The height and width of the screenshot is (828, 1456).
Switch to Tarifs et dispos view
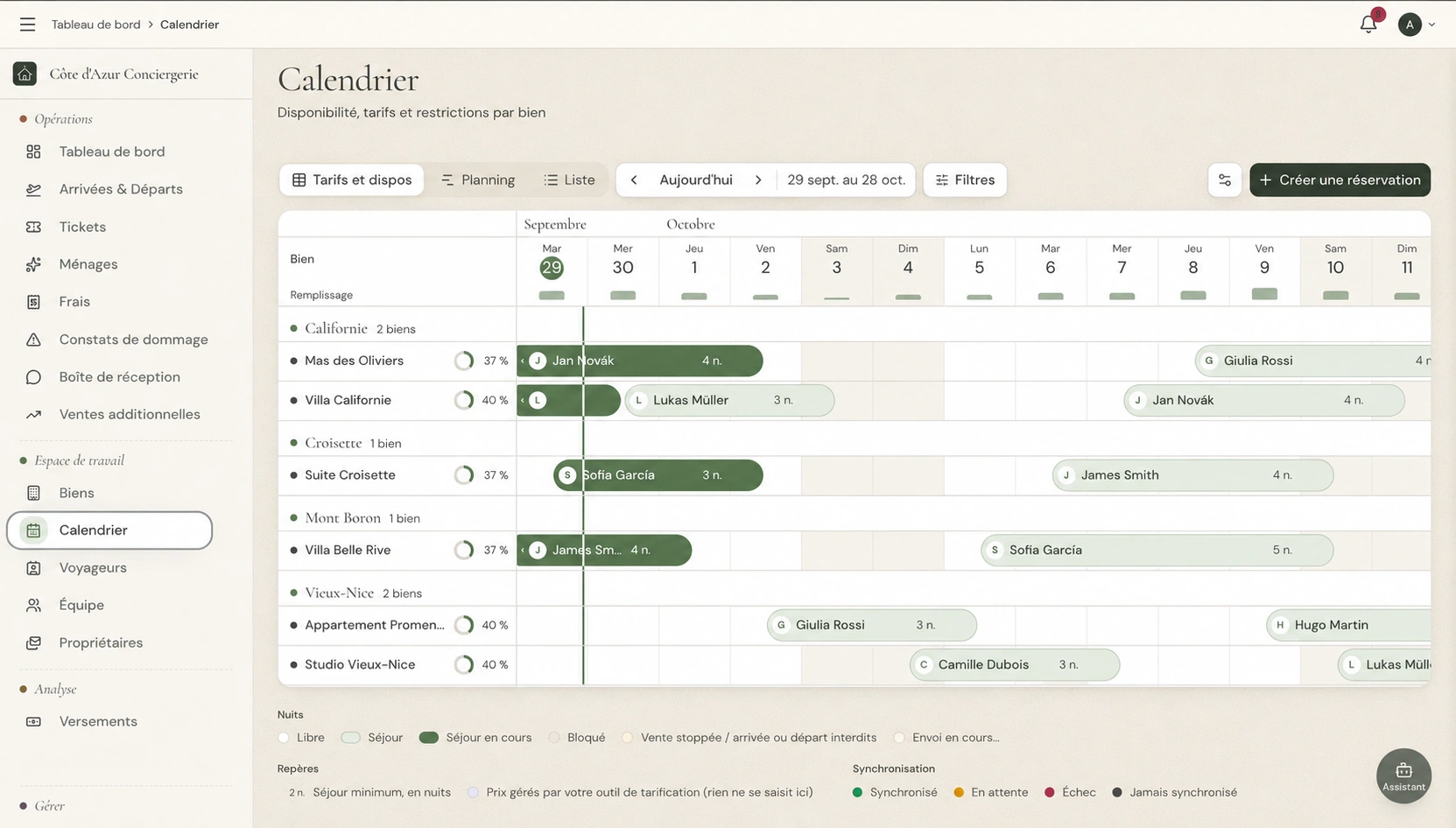[352, 180]
